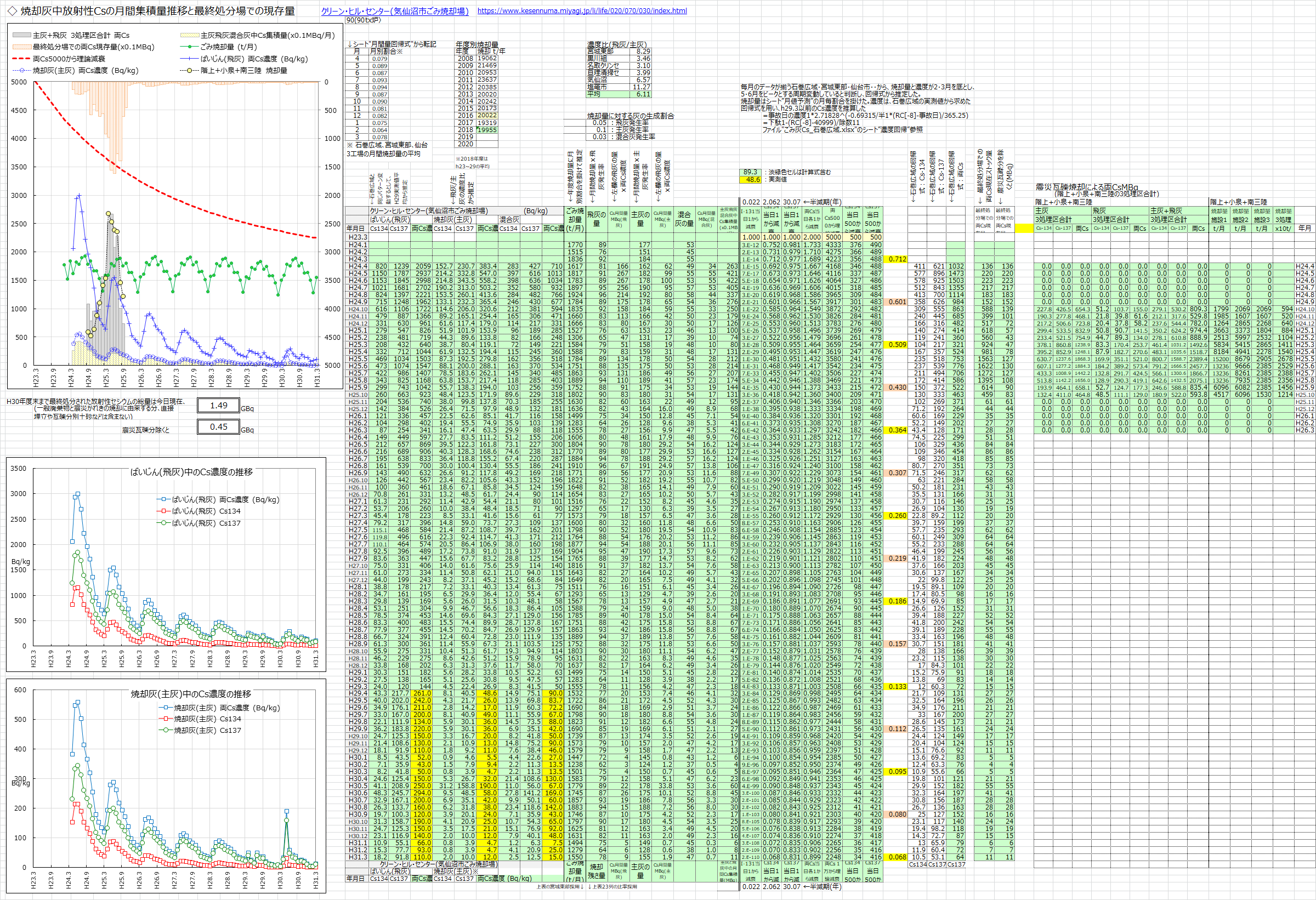Select the 月別割合※ column header

point(385,51)
